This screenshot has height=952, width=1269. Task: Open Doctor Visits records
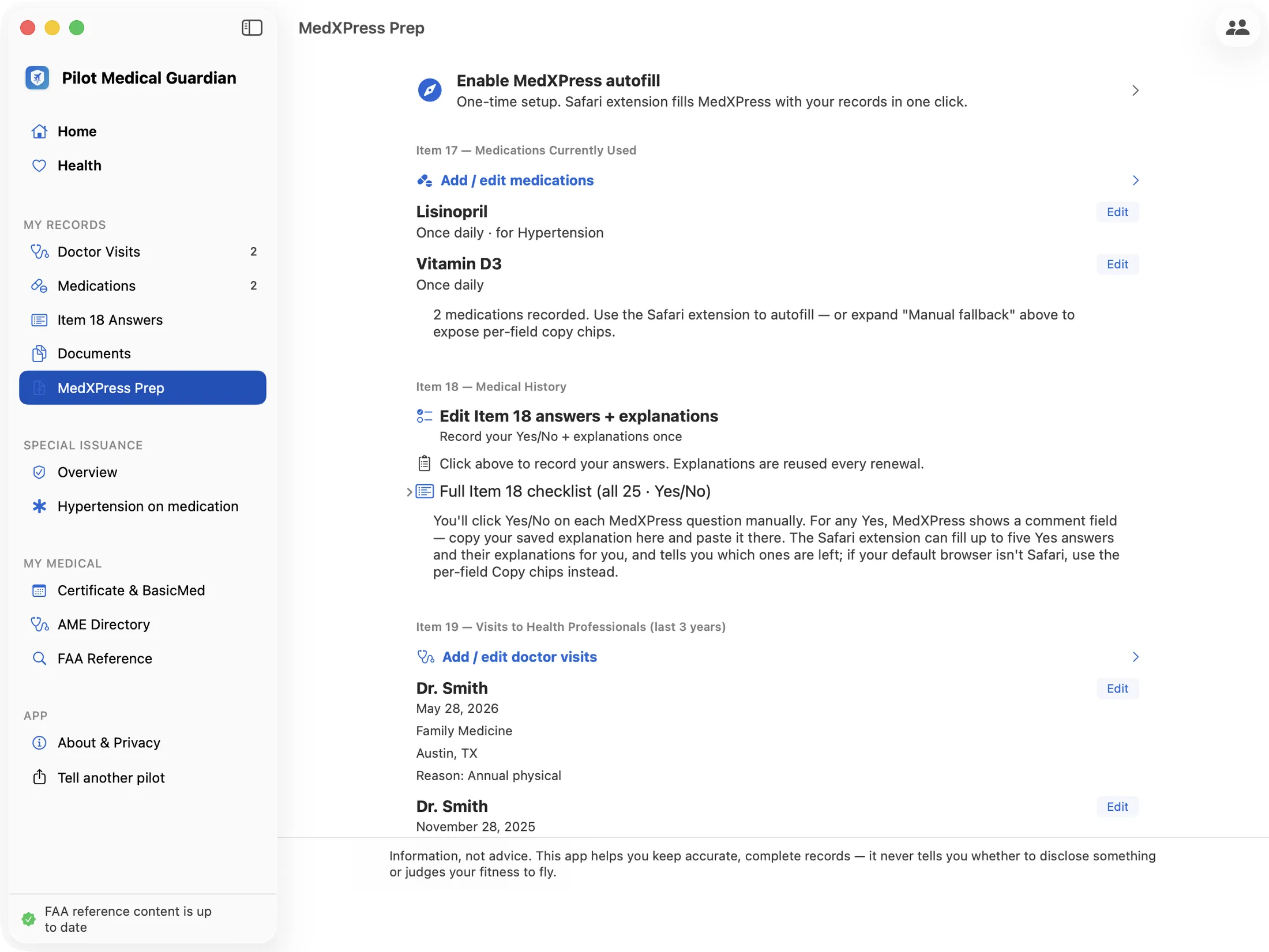click(142, 252)
